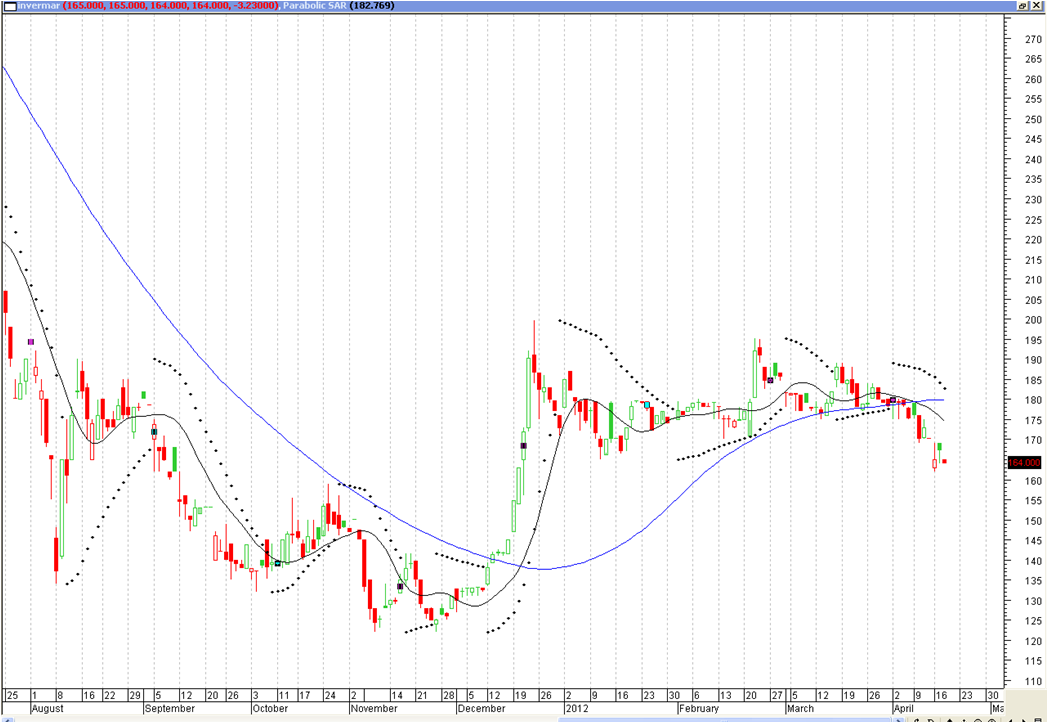Click the 2012 year label on date axis
The image size is (1048, 723).
(x=576, y=708)
